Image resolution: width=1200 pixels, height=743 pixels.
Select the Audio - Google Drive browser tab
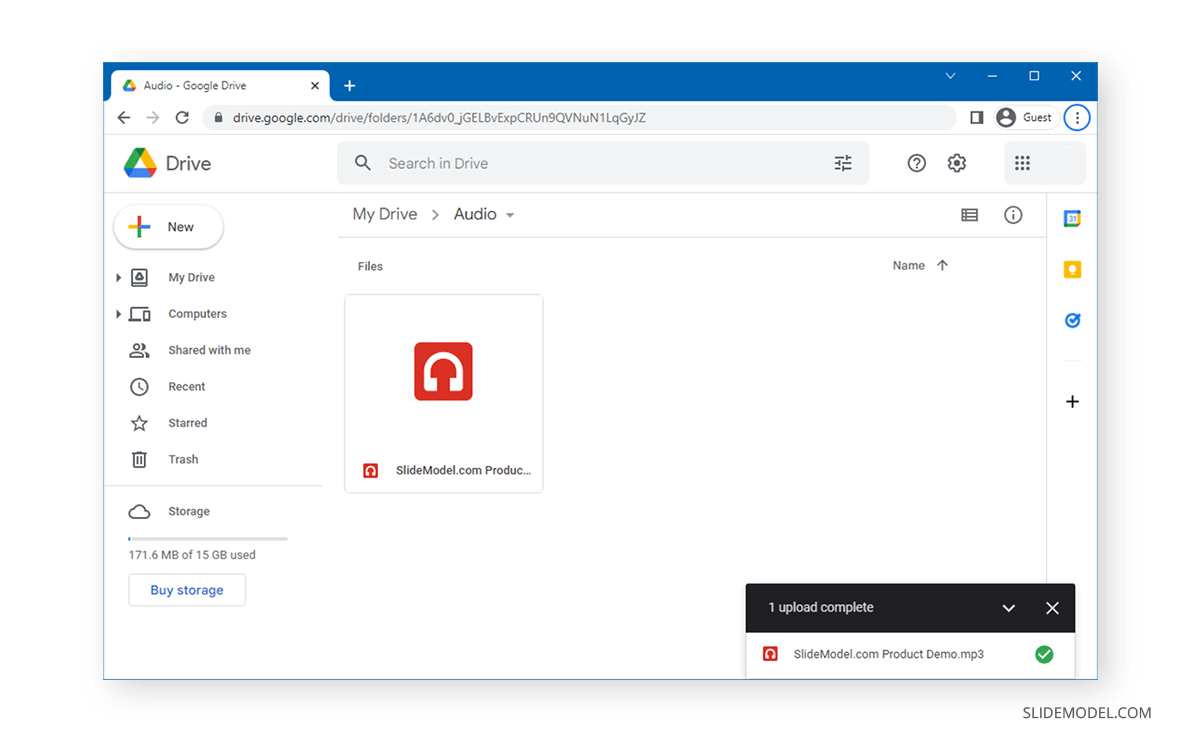tap(219, 86)
